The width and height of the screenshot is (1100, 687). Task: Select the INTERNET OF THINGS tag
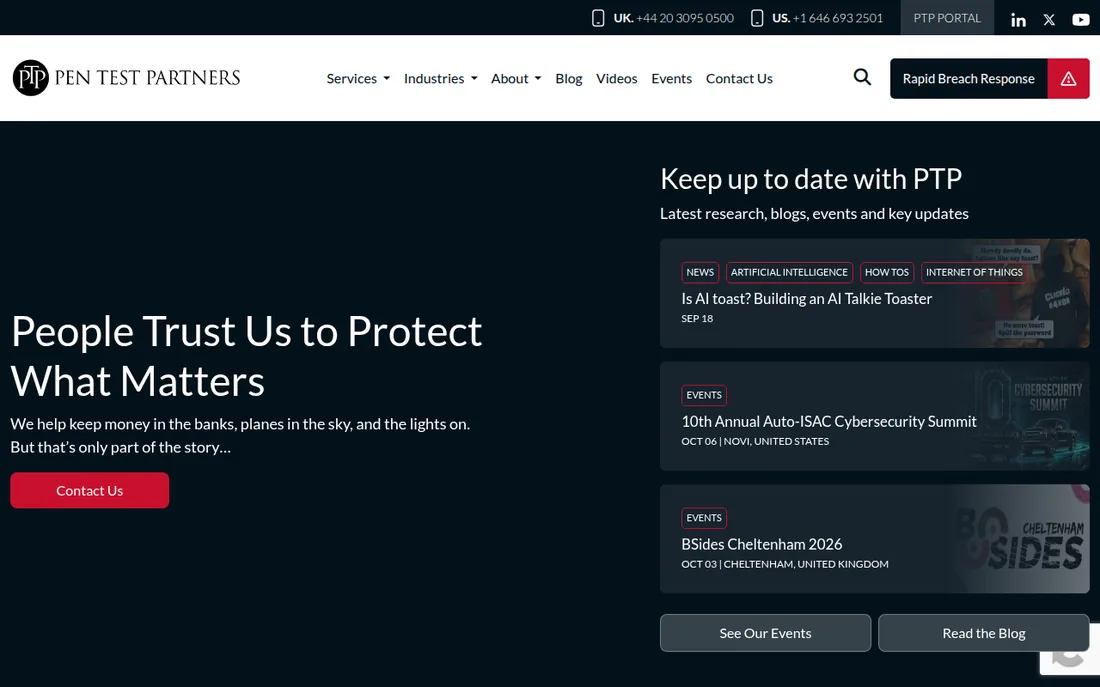(974, 272)
